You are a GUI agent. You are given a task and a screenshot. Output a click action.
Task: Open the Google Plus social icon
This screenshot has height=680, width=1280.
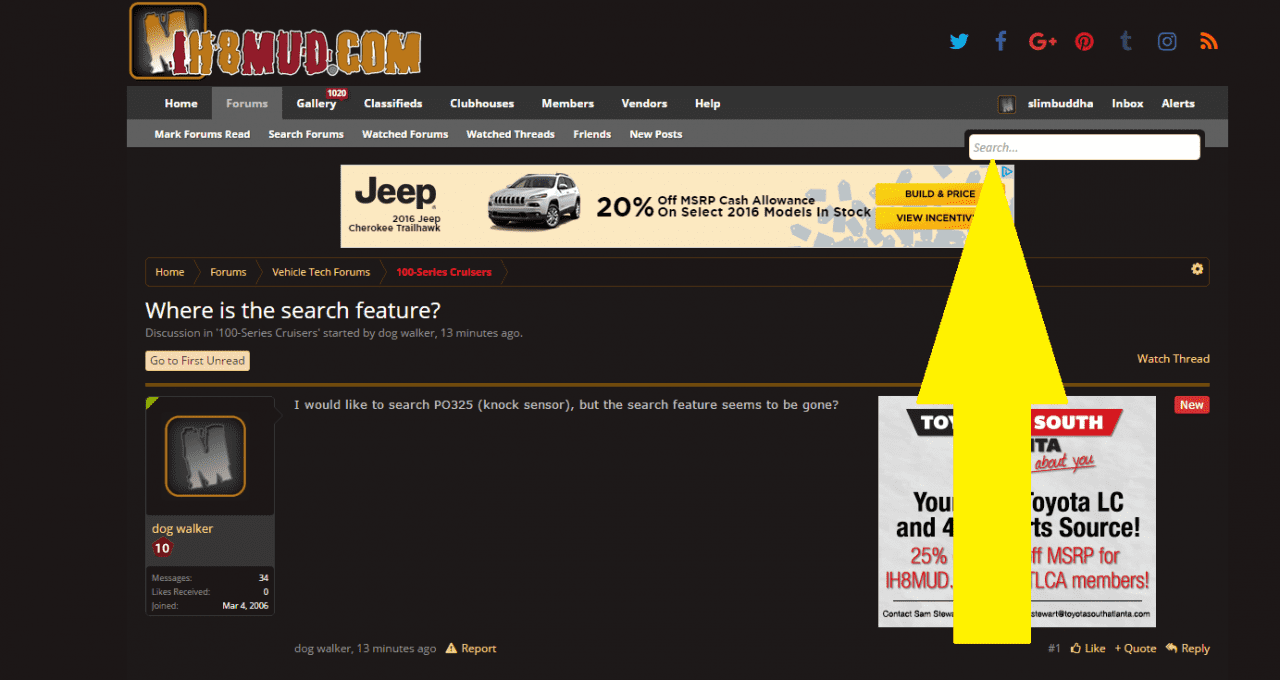1042,41
